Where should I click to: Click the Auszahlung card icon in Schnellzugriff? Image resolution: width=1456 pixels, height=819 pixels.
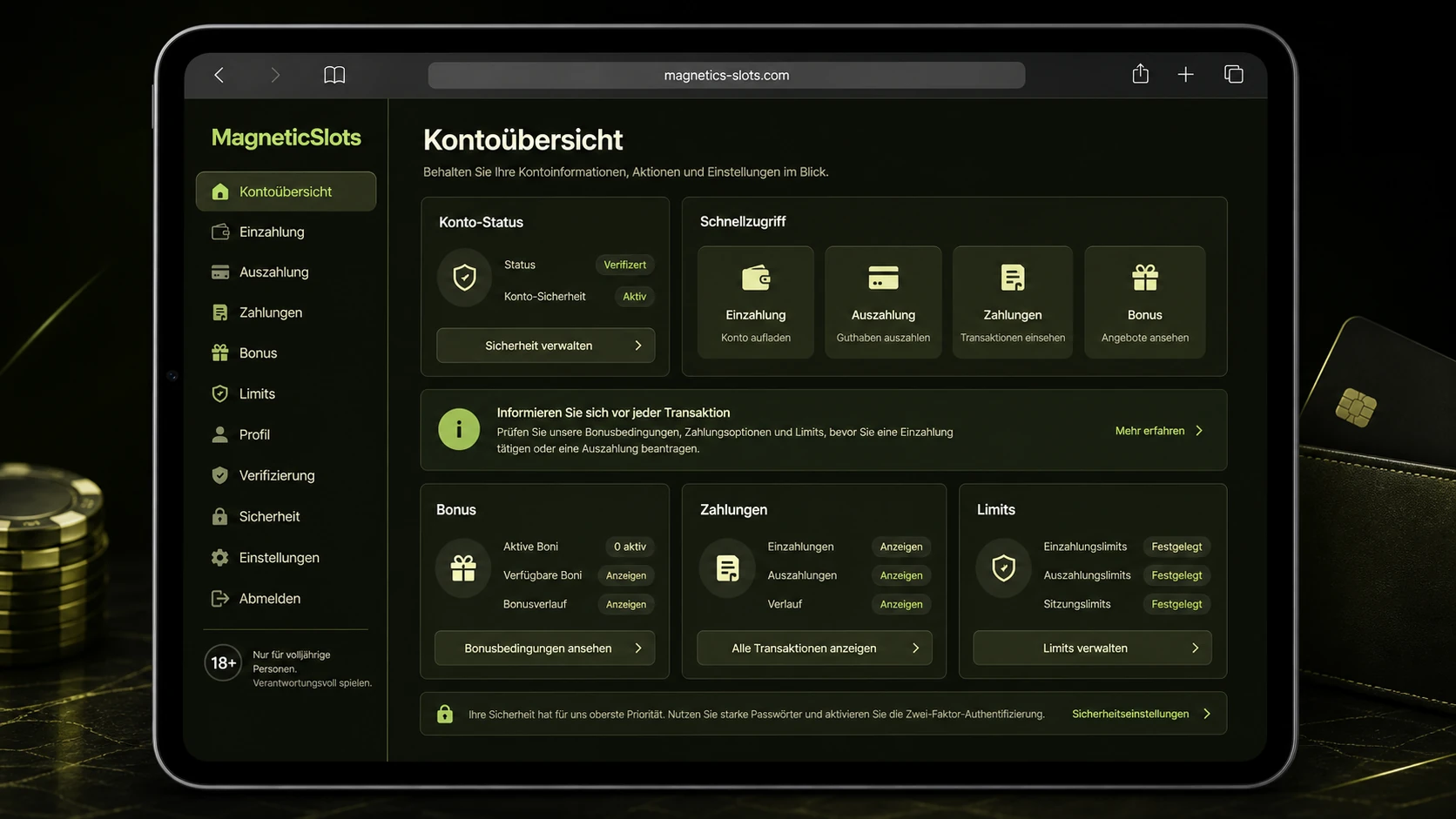click(883, 279)
